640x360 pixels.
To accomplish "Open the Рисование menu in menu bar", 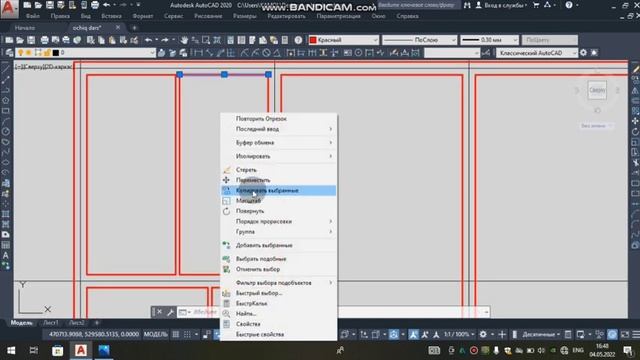I will tap(208, 16).
